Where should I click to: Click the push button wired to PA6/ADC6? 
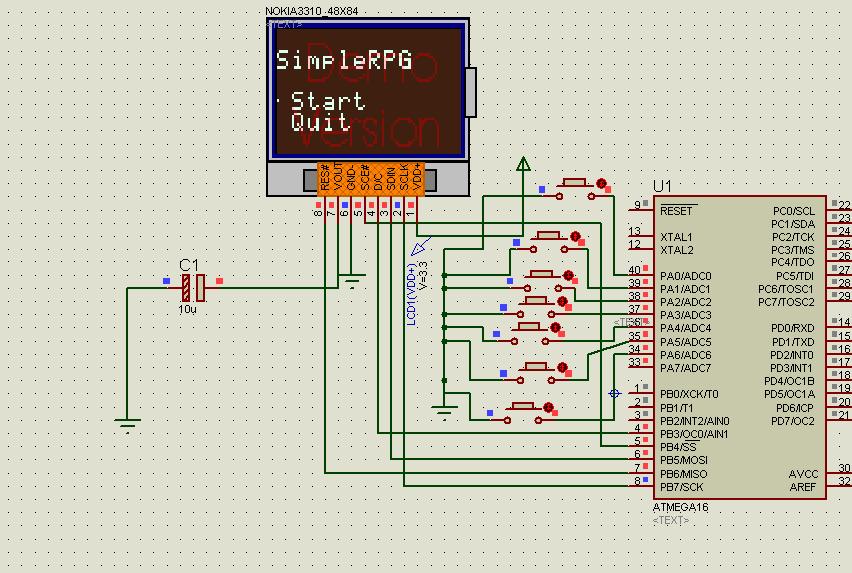(523, 413)
